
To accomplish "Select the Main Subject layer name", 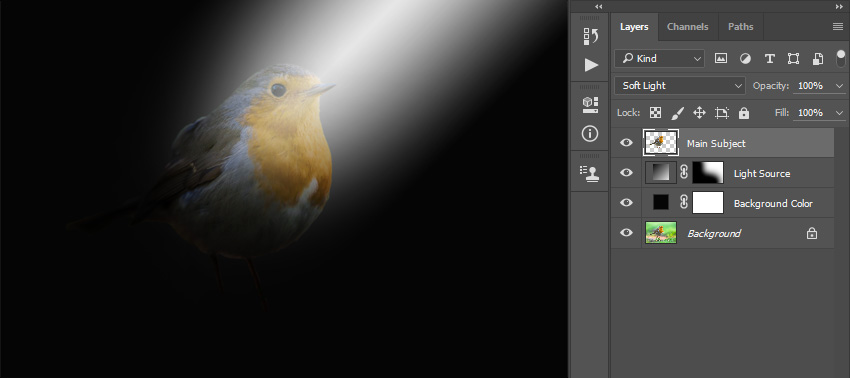I will tap(716, 143).
